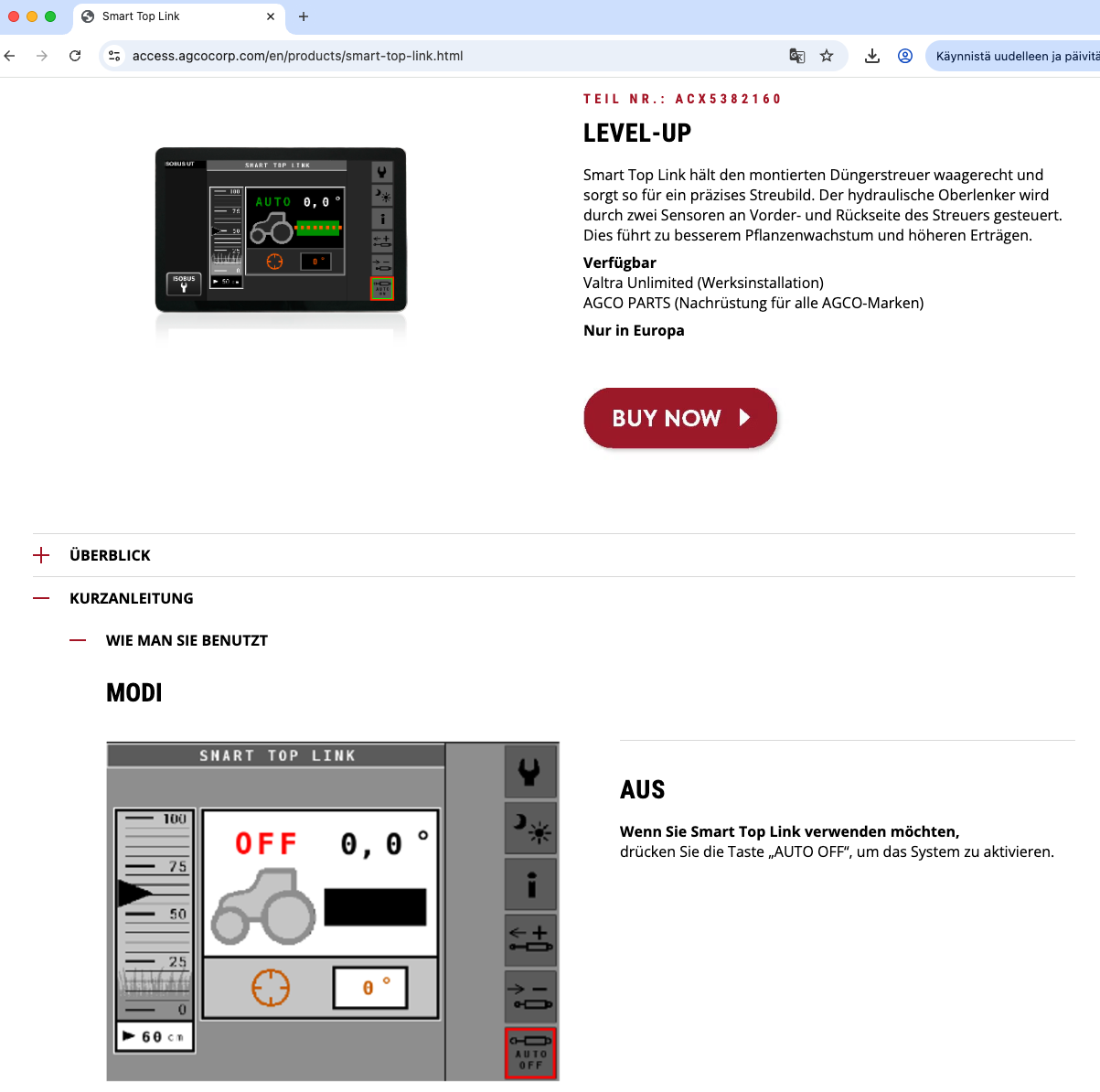1100x1092 pixels.
Task: Click the 0° angle value box
Action: 370,988
